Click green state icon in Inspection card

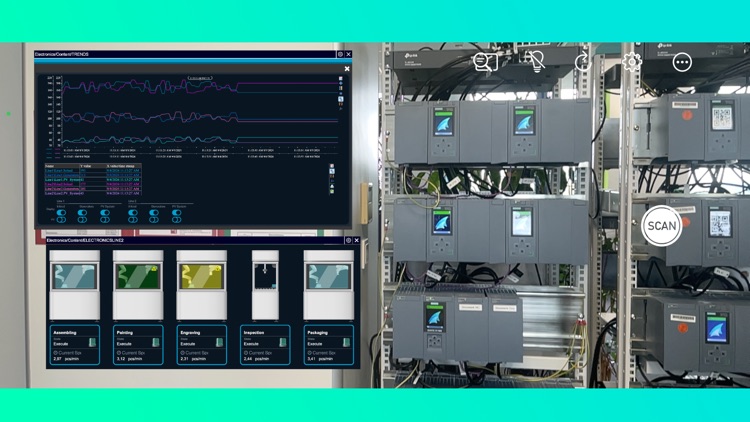click(283, 342)
